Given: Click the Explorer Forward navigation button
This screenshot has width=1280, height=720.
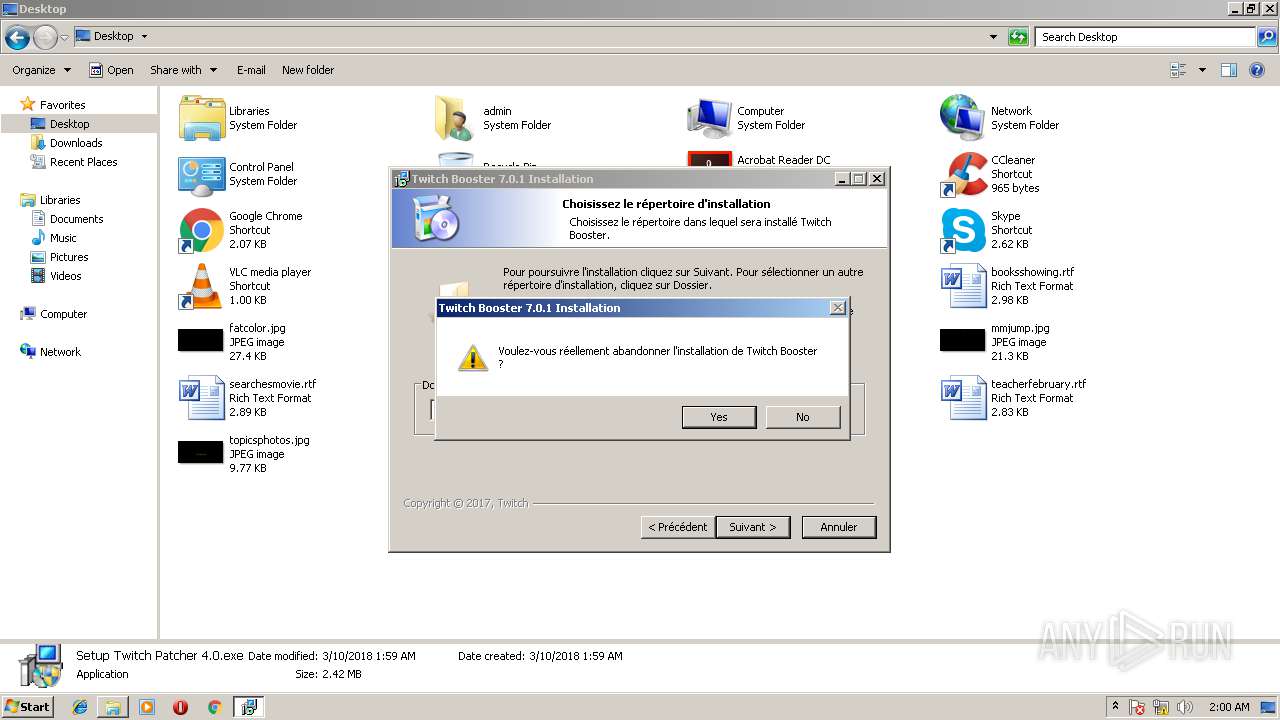Looking at the screenshot, I should click(45, 38).
